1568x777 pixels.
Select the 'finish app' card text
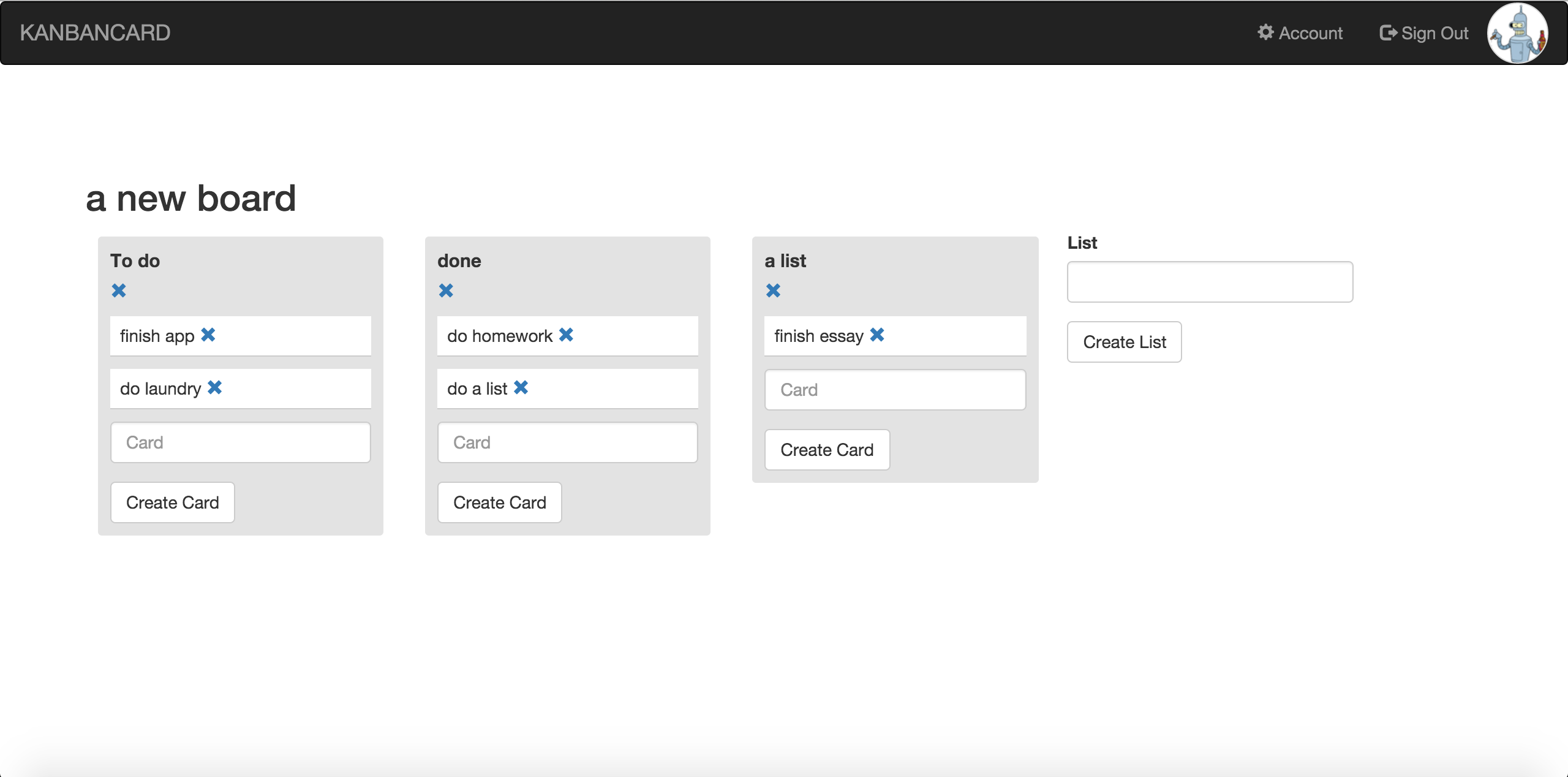pyautogui.click(x=157, y=336)
